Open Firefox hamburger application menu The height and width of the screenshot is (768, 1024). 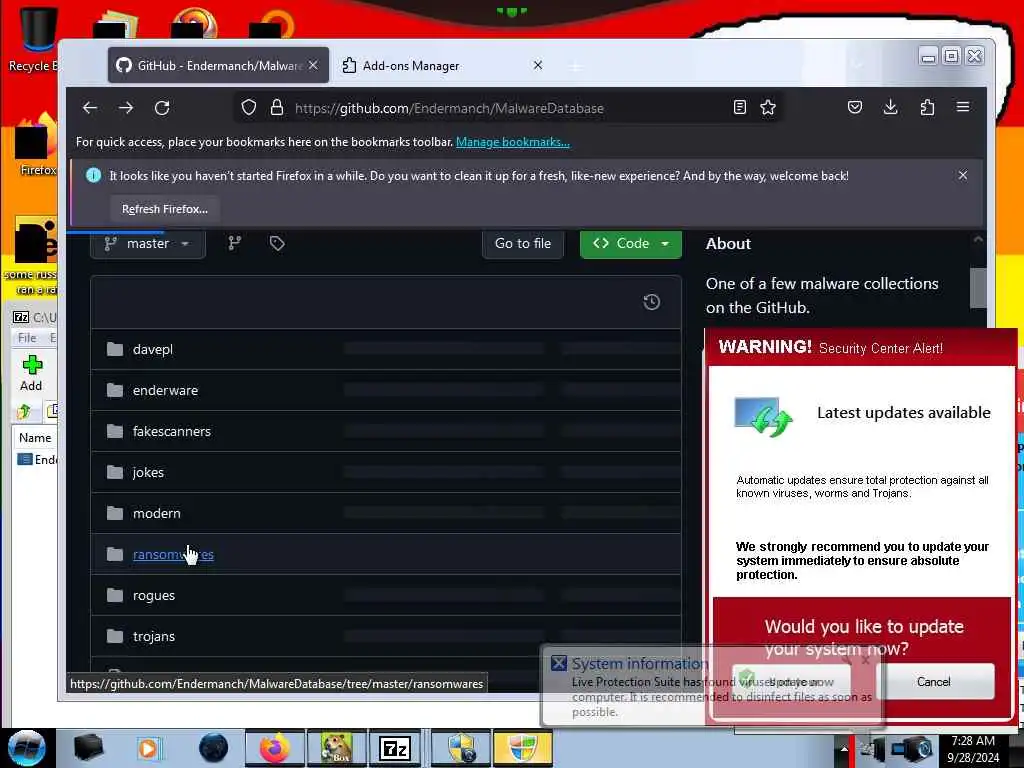tap(963, 107)
